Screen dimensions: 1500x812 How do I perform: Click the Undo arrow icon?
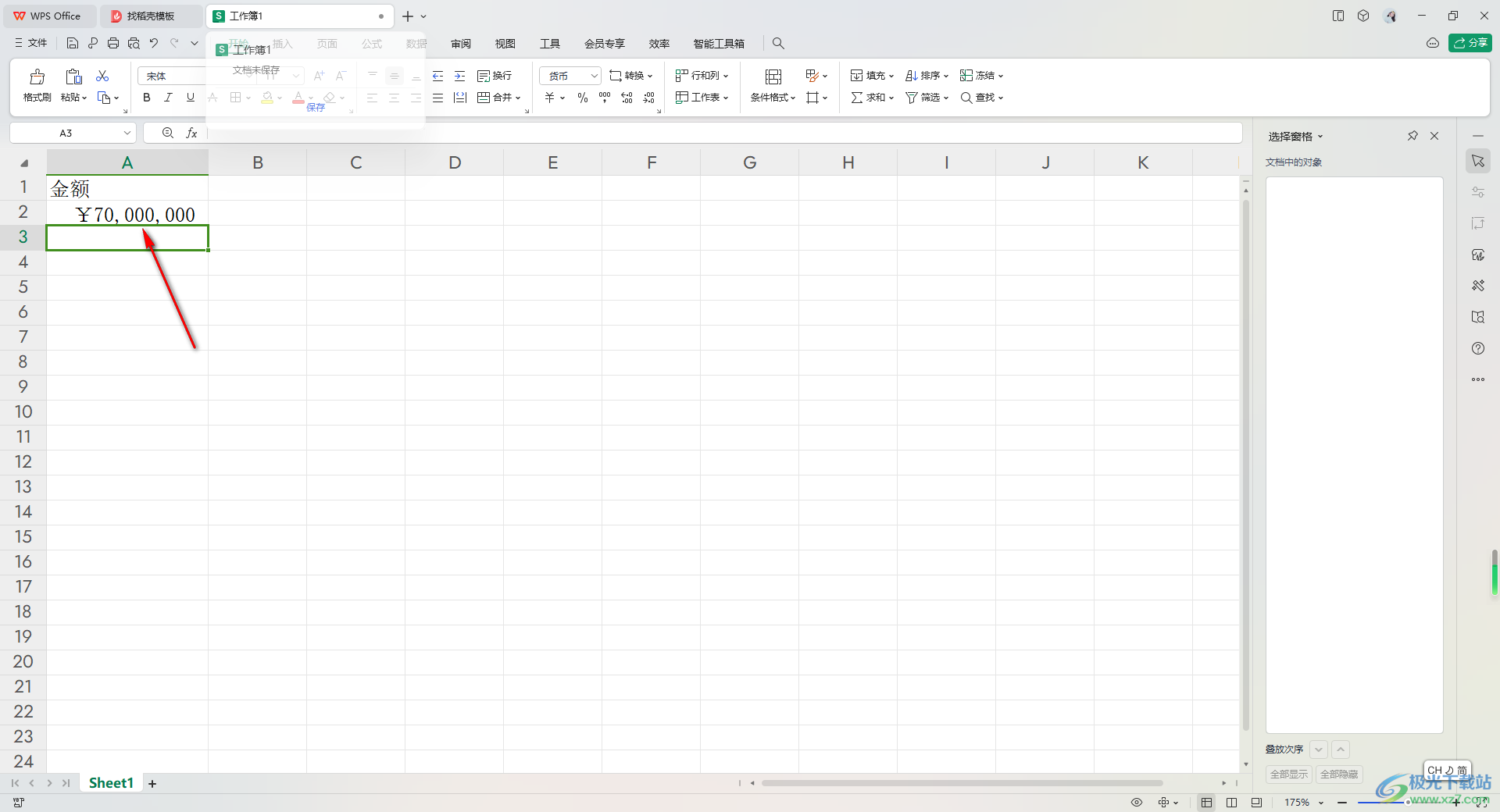(x=154, y=43)
